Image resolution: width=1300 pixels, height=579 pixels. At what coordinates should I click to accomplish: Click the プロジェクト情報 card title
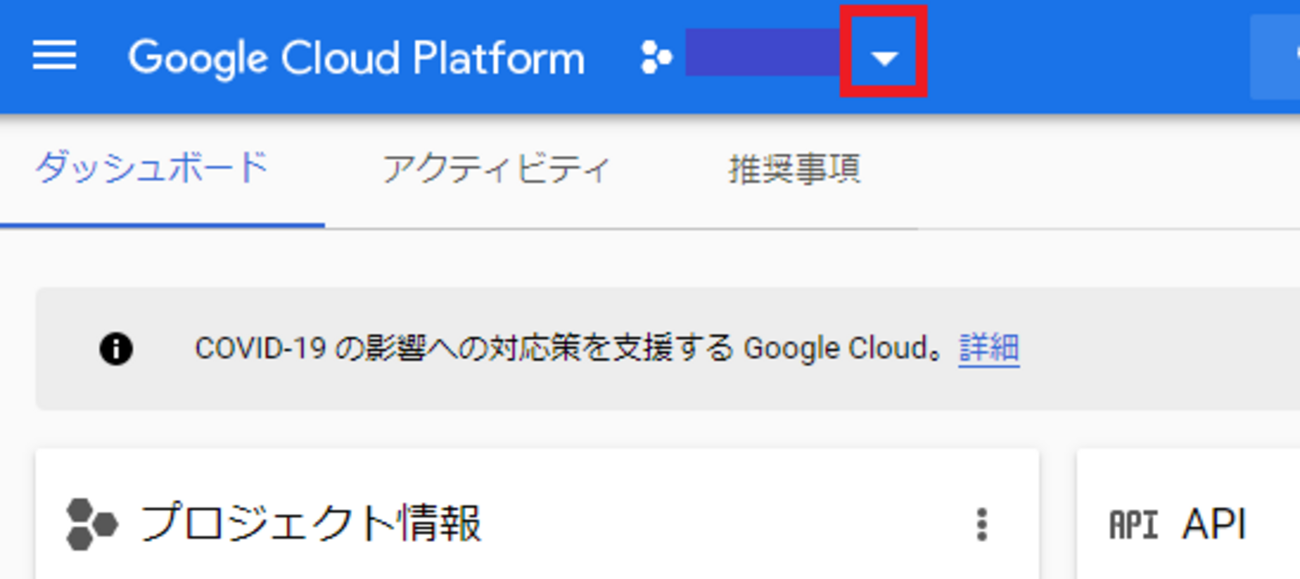[311, 524]
